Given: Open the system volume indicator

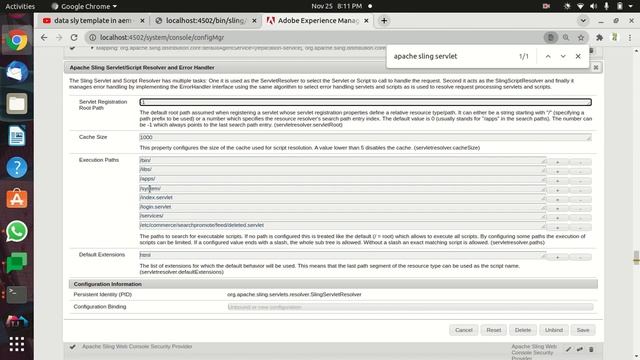Looking at the screenshot, I should point(593,6).
